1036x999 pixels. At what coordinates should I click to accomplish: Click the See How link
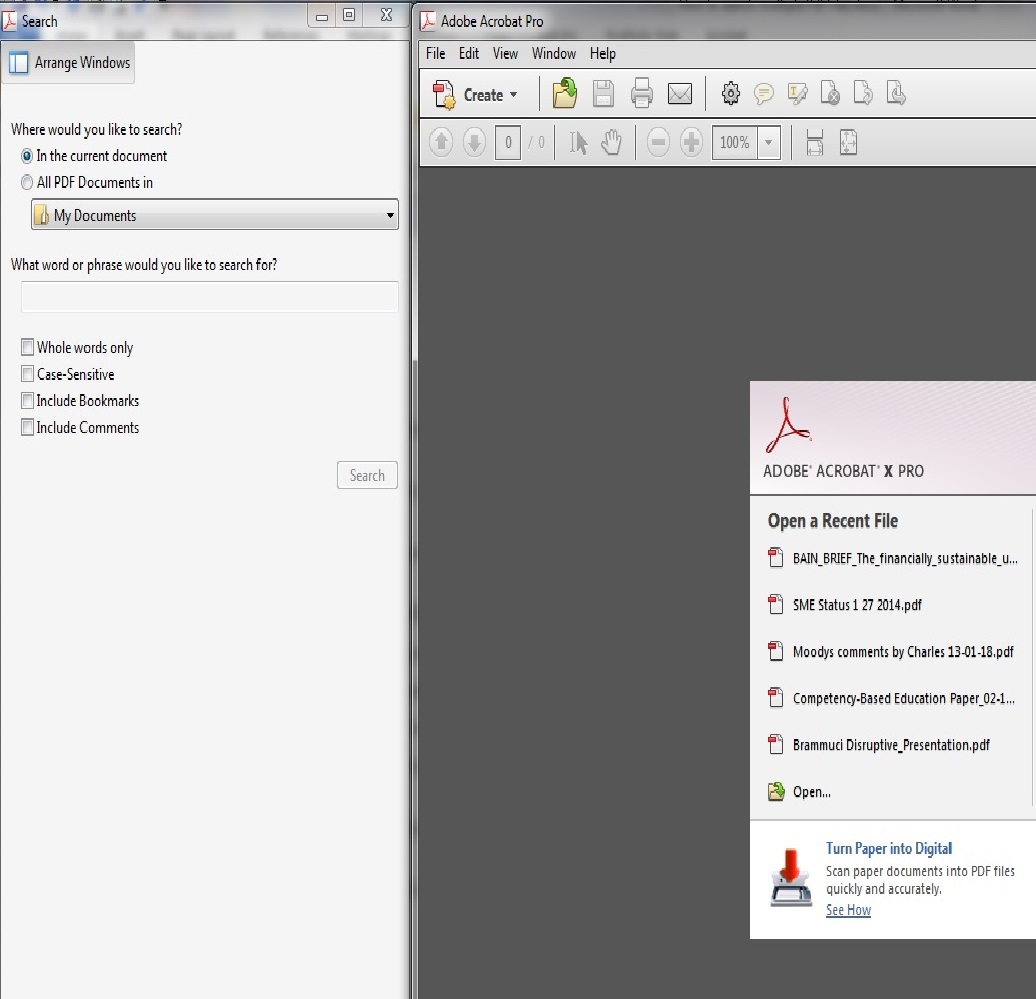coord(848,910)
